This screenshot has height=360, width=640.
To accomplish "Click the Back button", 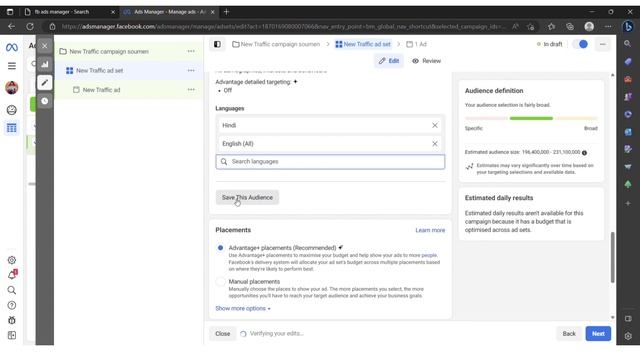I will click(569, 333).
